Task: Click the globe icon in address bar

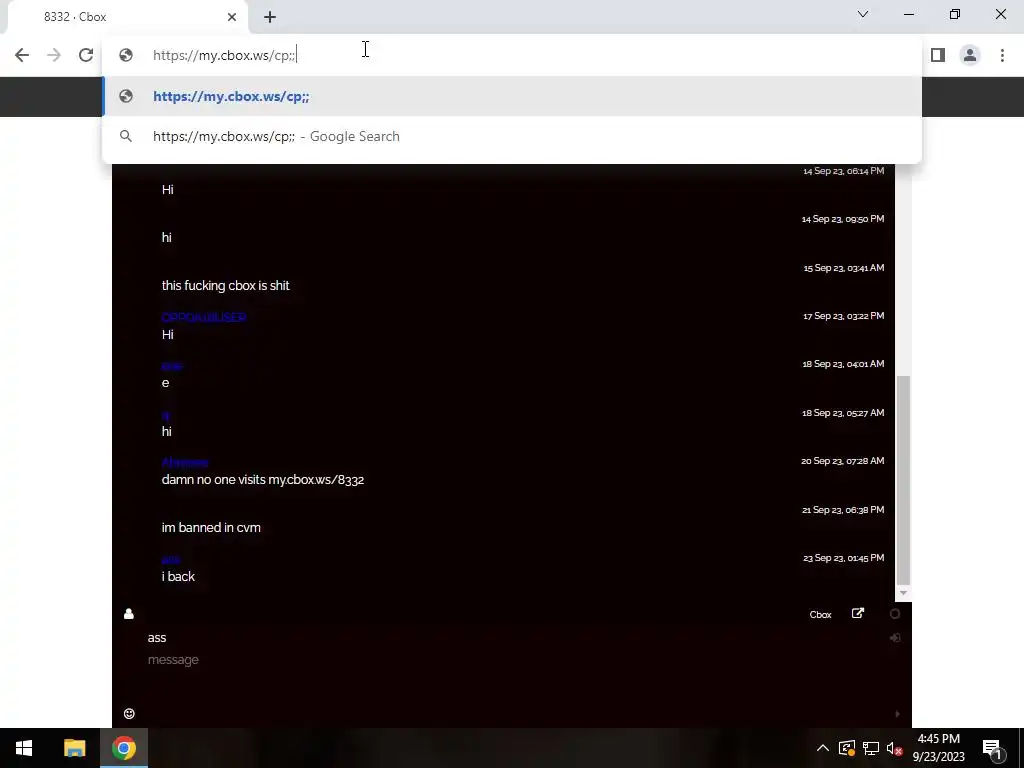Action: (x=126, y=55)
